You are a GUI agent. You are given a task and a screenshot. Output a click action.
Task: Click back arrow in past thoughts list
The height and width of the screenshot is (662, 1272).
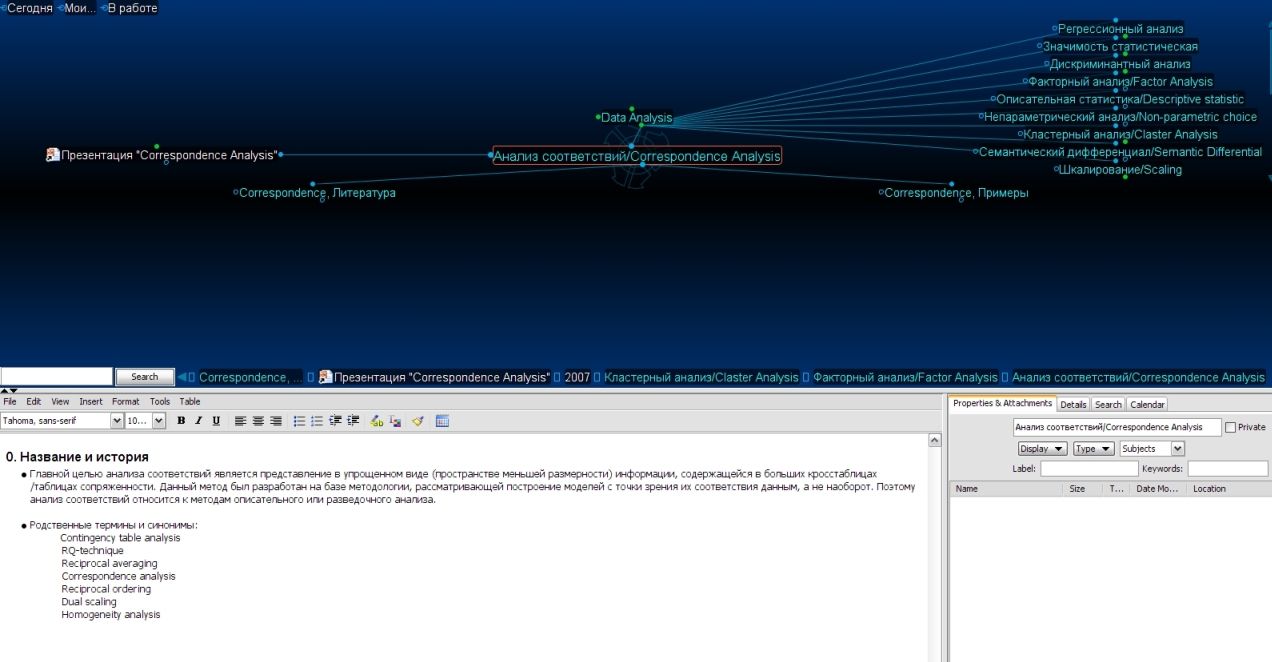point(182,377)
